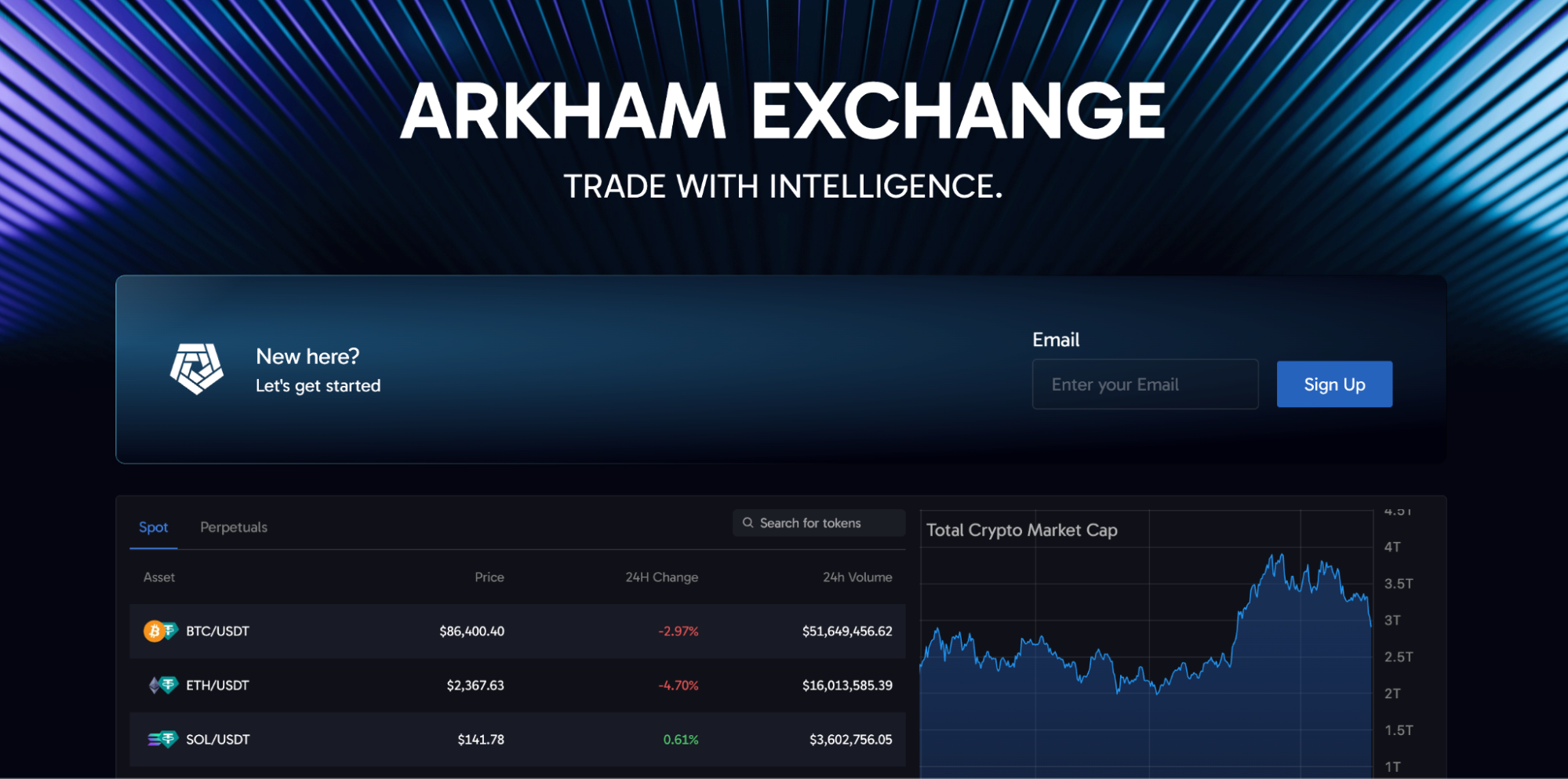Click the SOL/USDT coin pair icon
This screenshot has width=1568, height=779.
(162, 739)
